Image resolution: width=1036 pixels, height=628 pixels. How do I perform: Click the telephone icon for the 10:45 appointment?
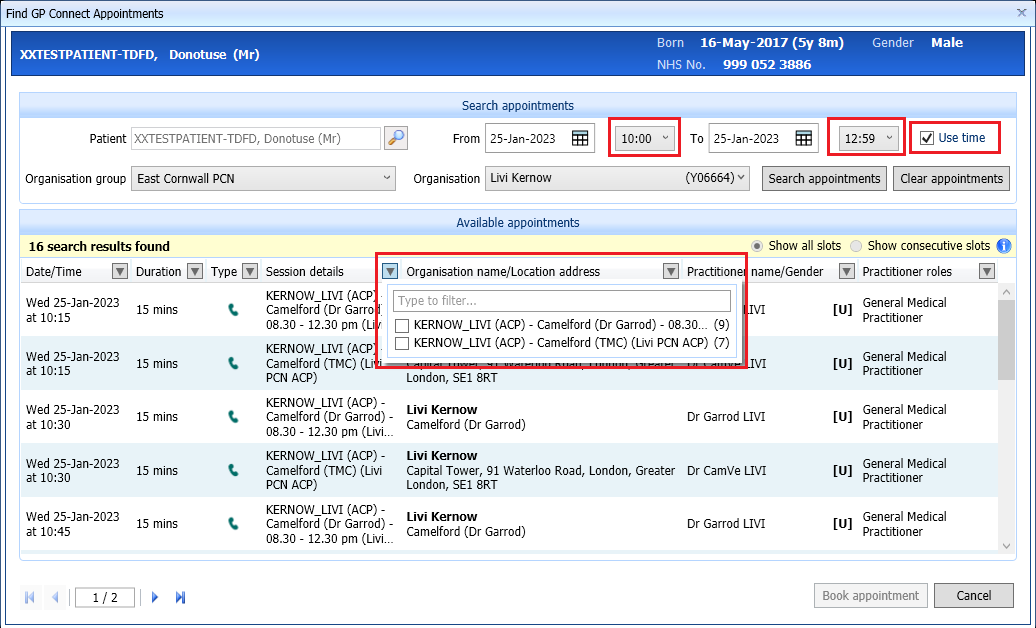[233, 524]
